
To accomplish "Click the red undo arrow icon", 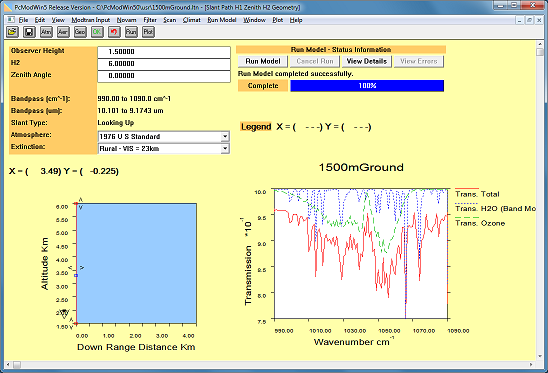I will point(114,32).
